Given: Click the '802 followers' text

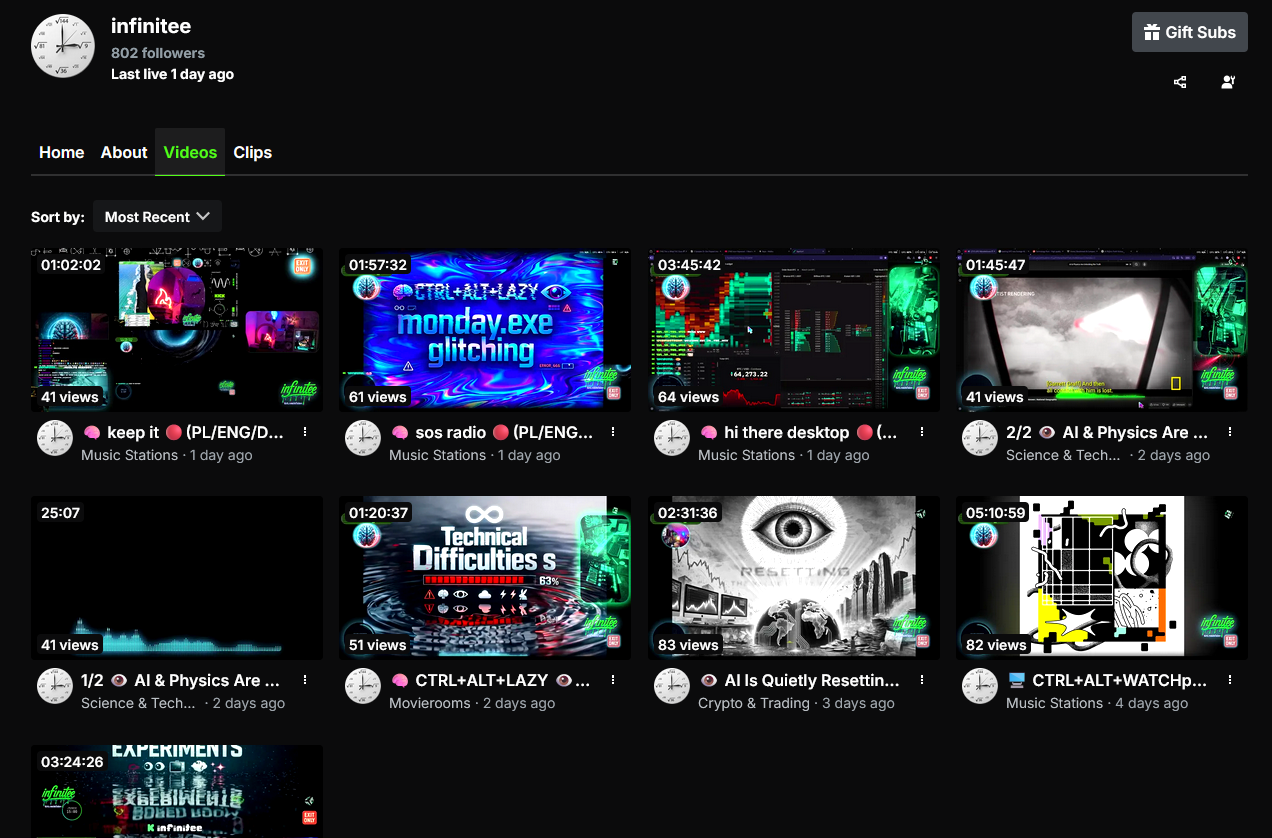Looking at the screenshot, I should pos(158,53).
